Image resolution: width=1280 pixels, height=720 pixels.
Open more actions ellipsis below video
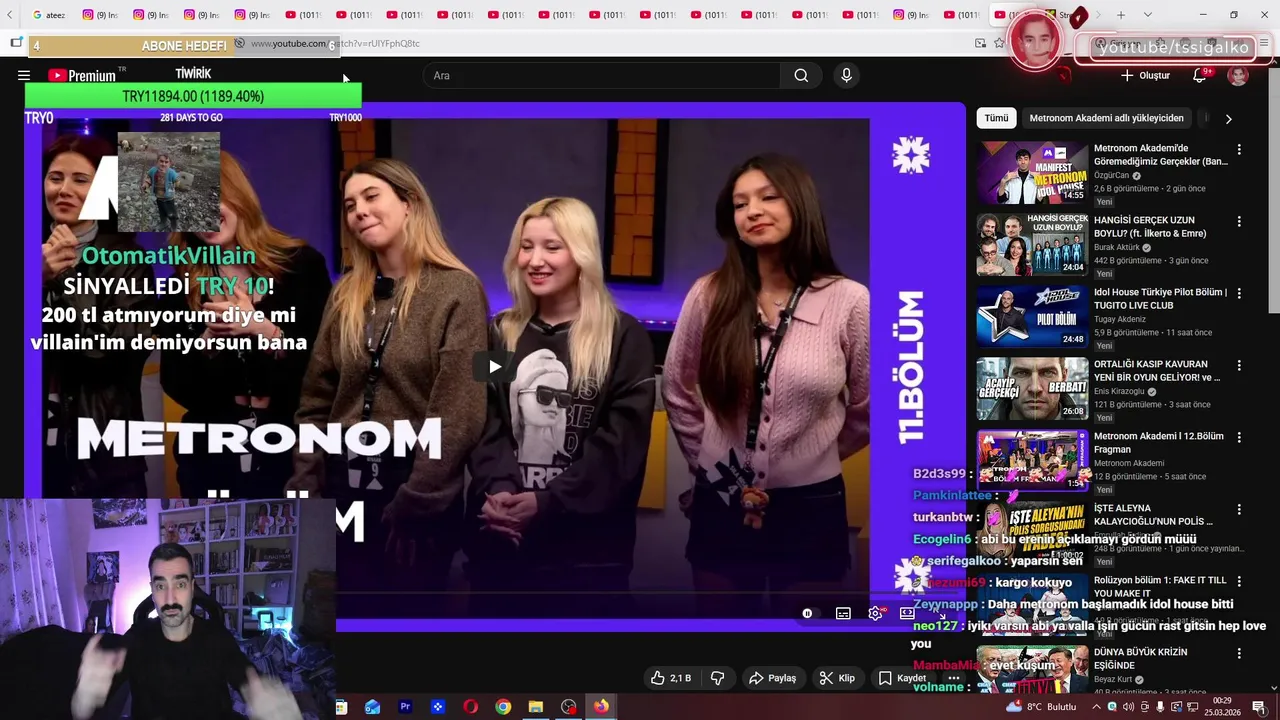953,678
